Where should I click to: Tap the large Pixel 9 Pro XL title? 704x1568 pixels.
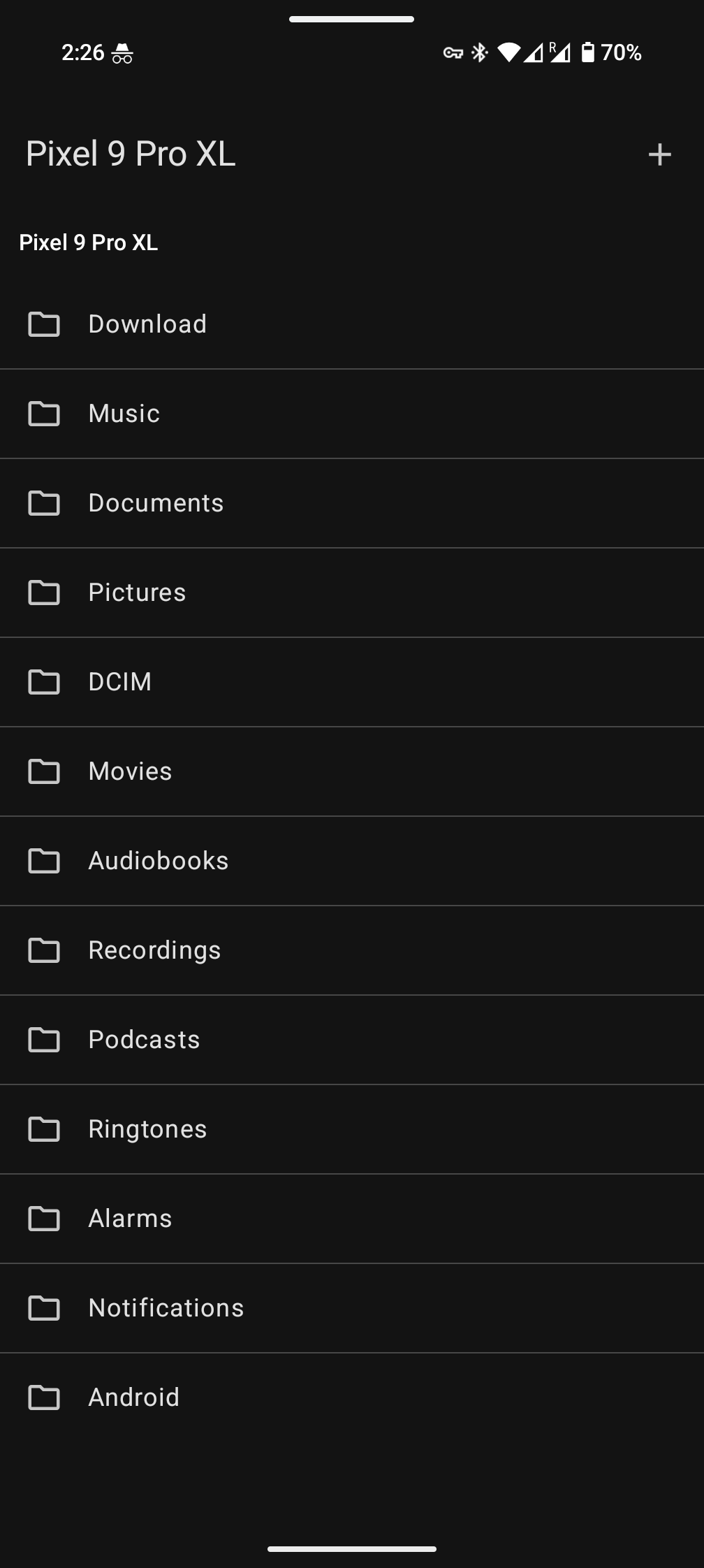point(131,154)
